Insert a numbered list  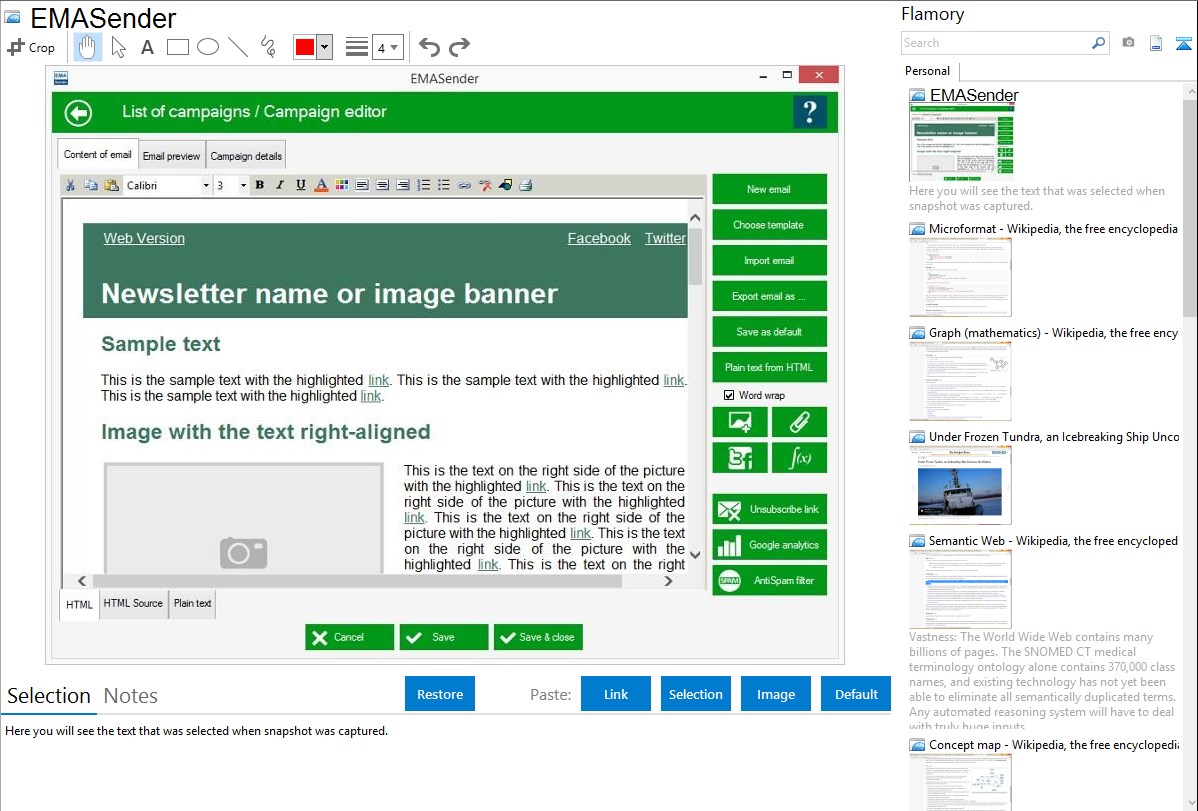tap(423, 185)
